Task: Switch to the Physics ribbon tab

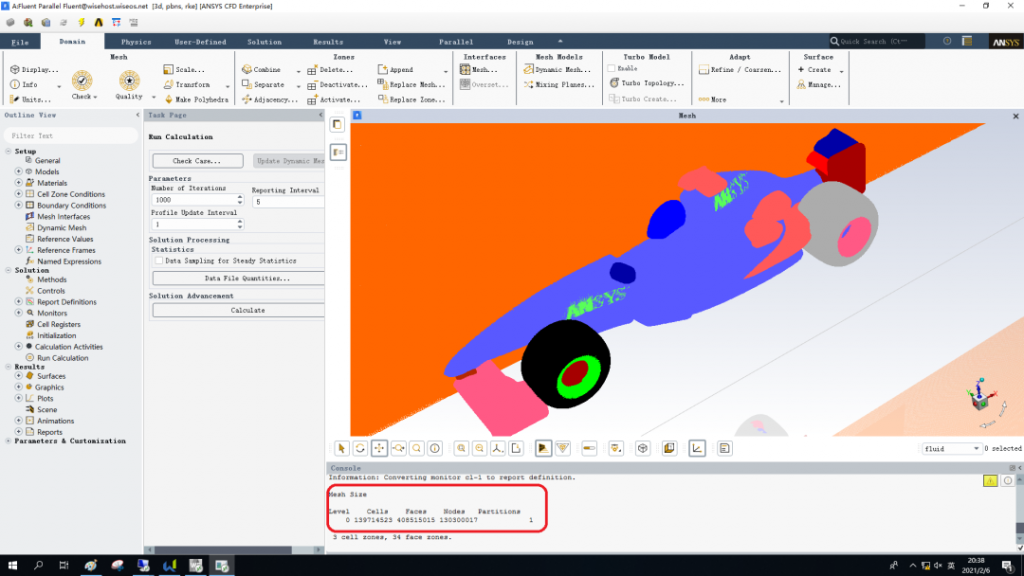Action: tap(136, 42)
